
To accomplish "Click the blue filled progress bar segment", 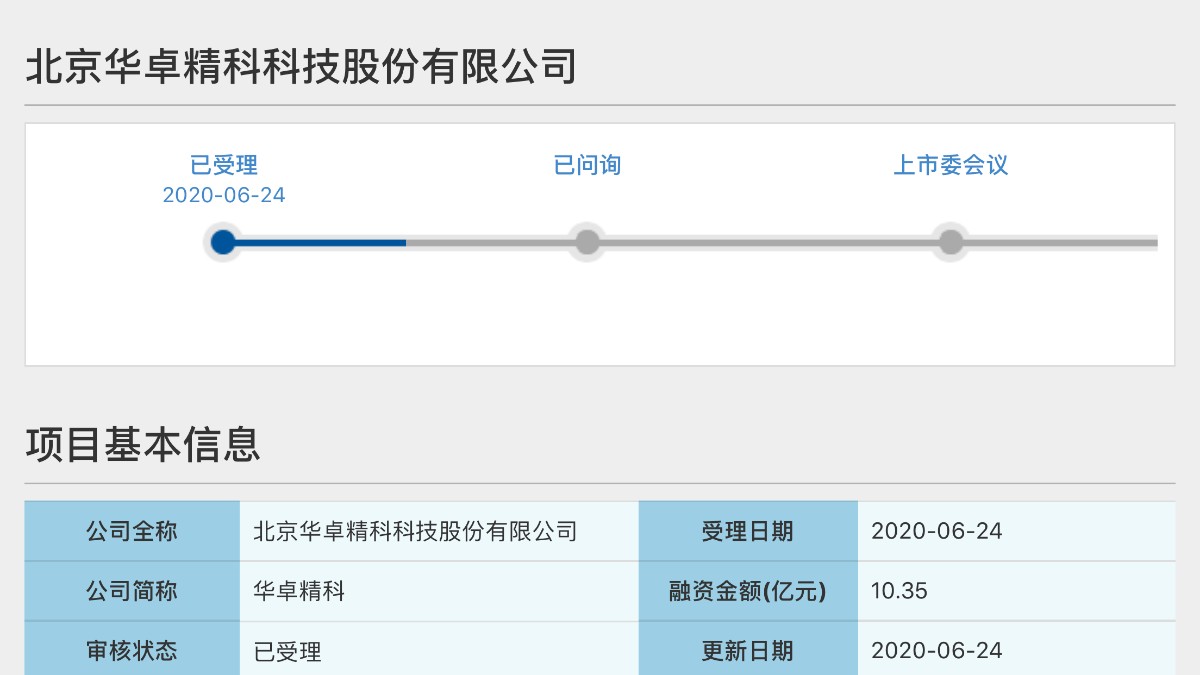I will [x=315, y=242].
